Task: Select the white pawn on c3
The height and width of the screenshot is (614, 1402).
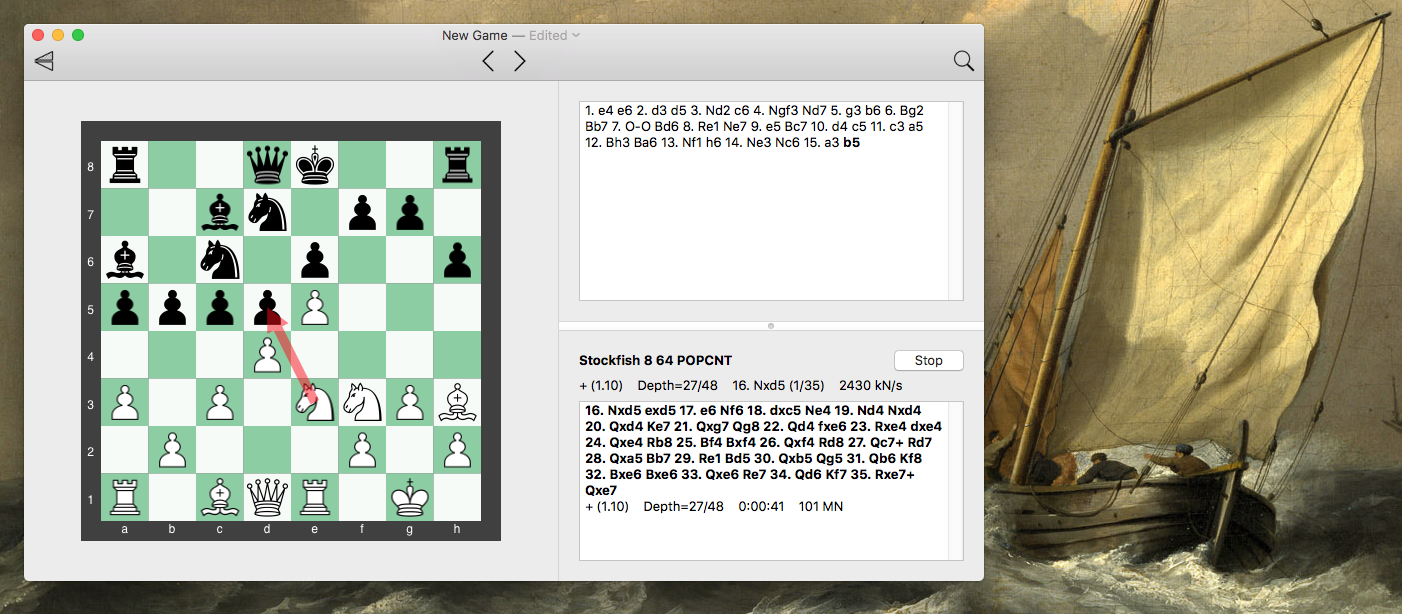Action: coord(220,402)
